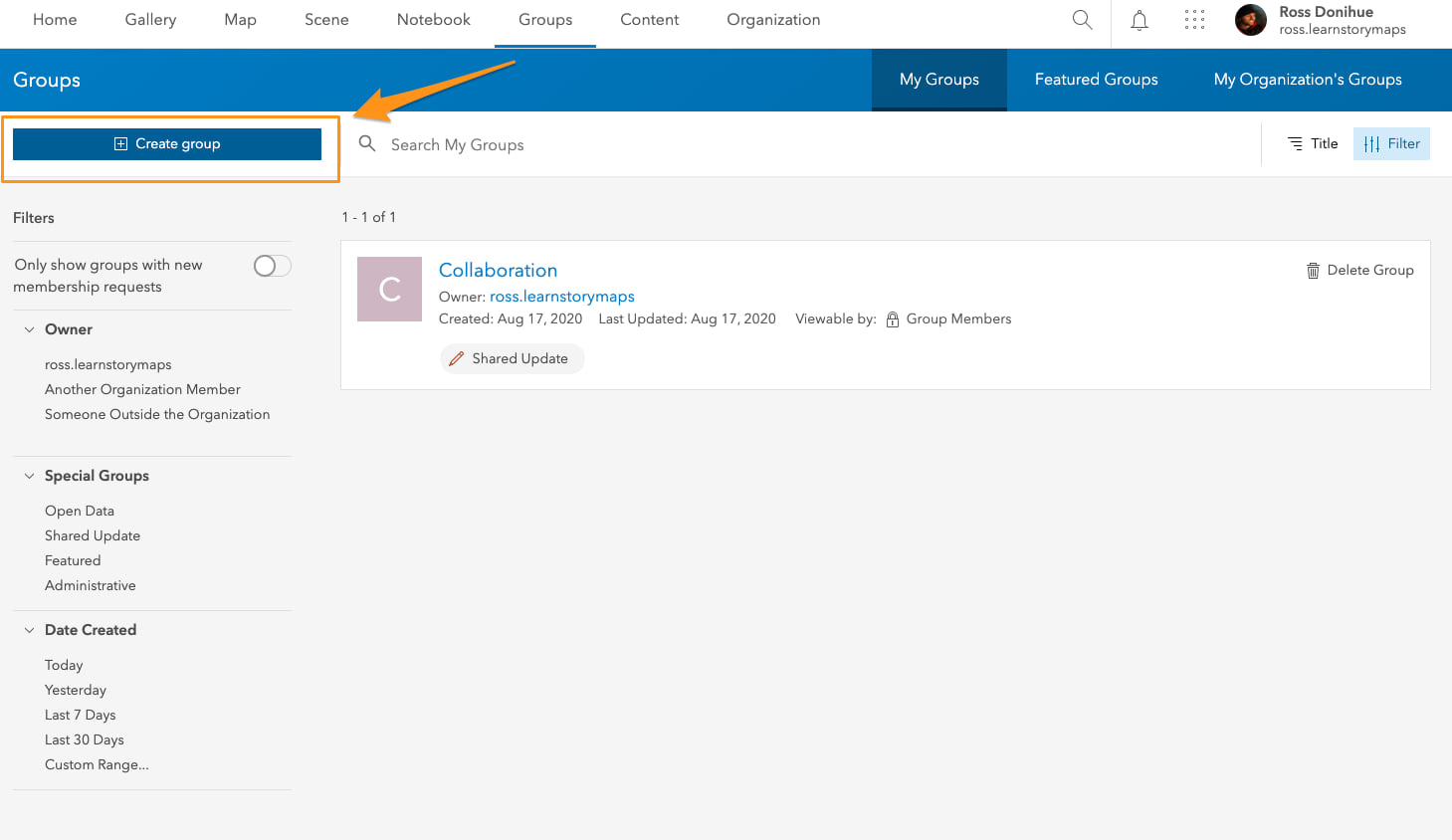1452x840 pixels.
Task: Open Scene in the top navigation
Action: pos(326,20)
